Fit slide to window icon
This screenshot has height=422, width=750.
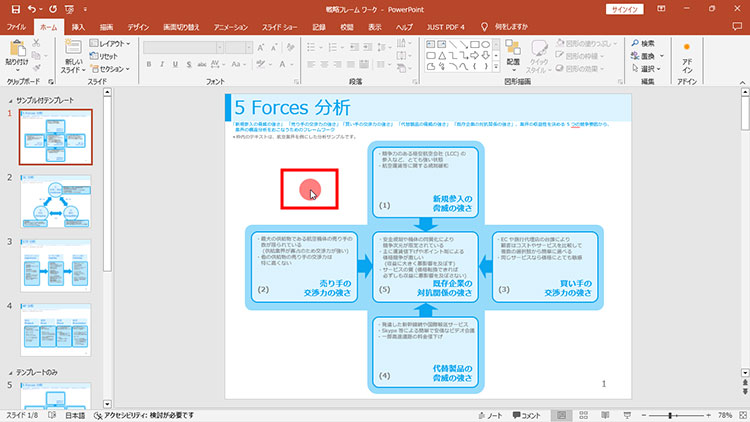[x=740, y=415]
